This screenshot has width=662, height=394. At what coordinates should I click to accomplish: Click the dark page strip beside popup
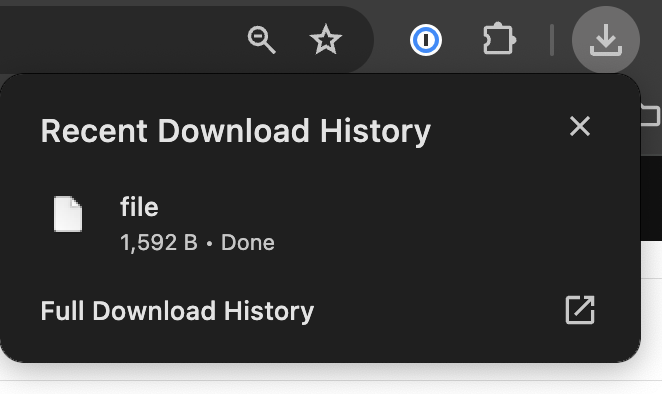pyautogui.click(x=651, y=198)
